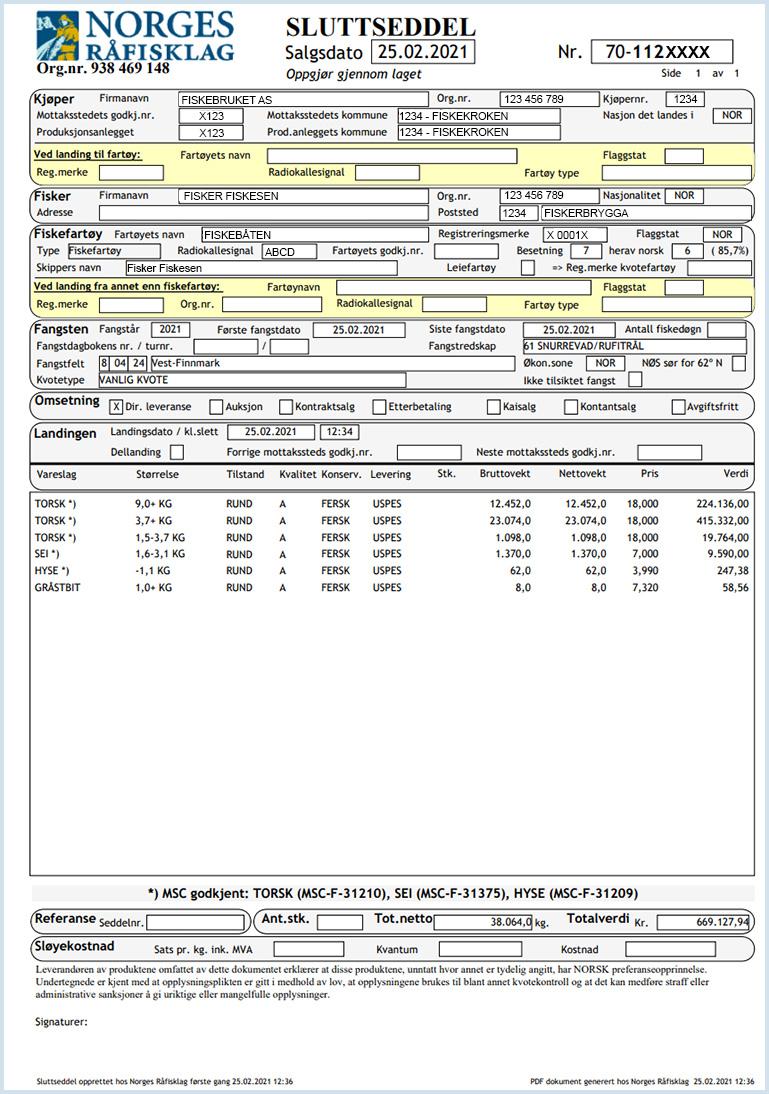This screenshot has height=1094, width=769.
Task: Enable the Kontraktsalg checkbox
Action: pyautogui.click(x=286, y=407)
